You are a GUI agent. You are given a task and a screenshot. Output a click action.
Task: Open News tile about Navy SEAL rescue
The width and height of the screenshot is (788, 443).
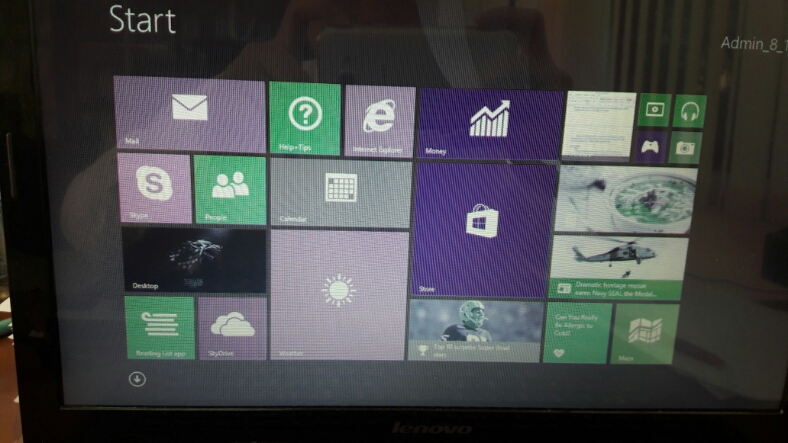tap(618, 268)
